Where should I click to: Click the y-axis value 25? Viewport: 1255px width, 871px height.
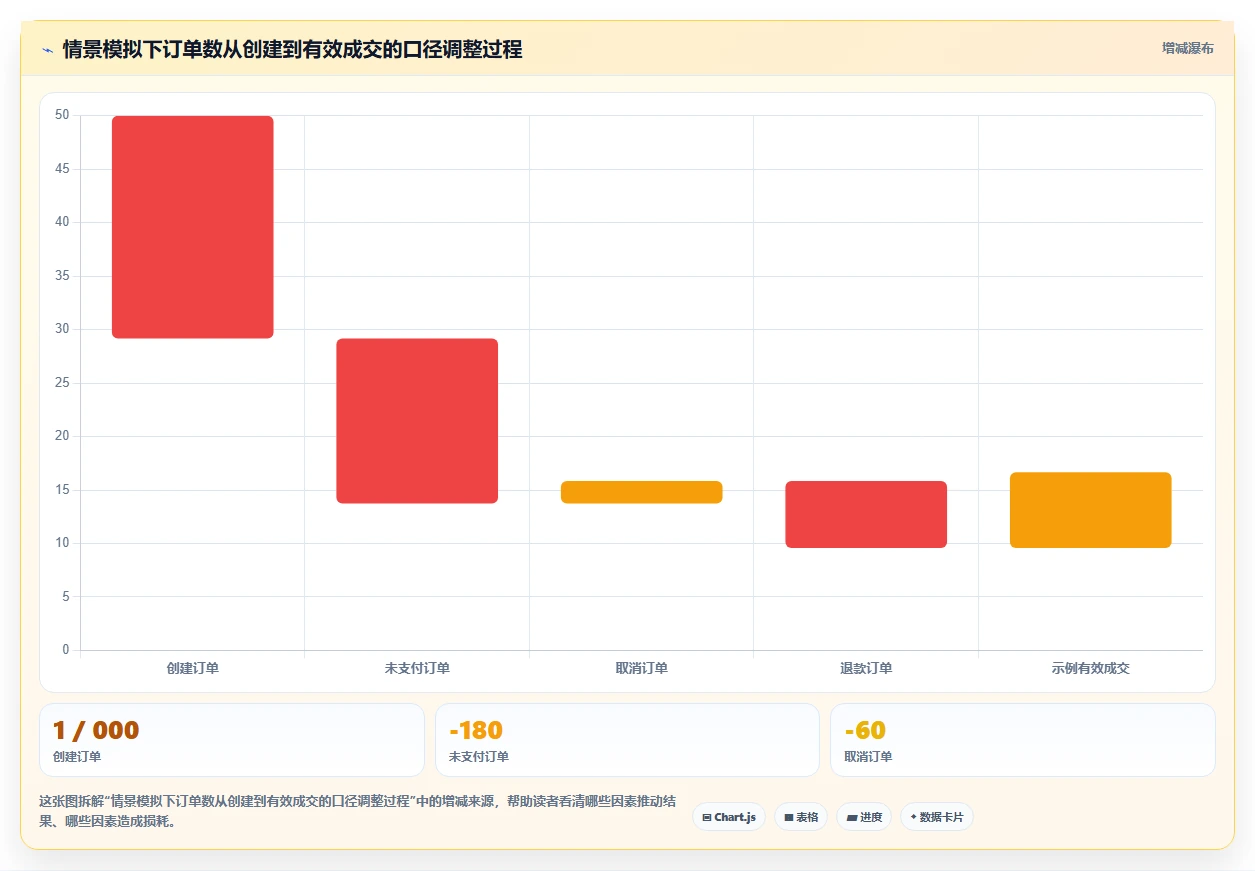pyautogui.click(x=62, y=383)
